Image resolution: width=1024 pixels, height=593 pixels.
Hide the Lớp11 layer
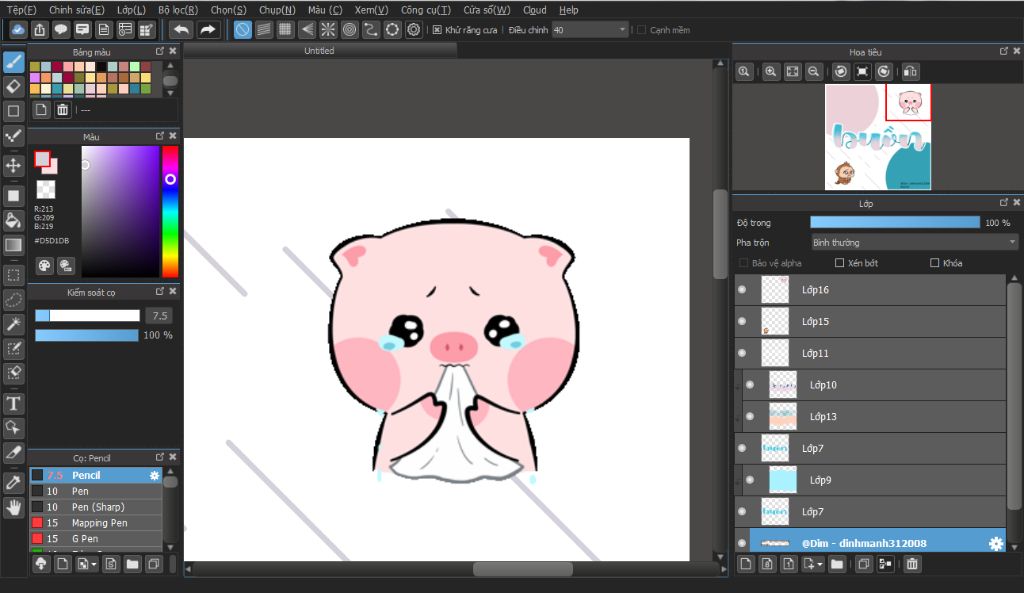(x=742, y=353)
